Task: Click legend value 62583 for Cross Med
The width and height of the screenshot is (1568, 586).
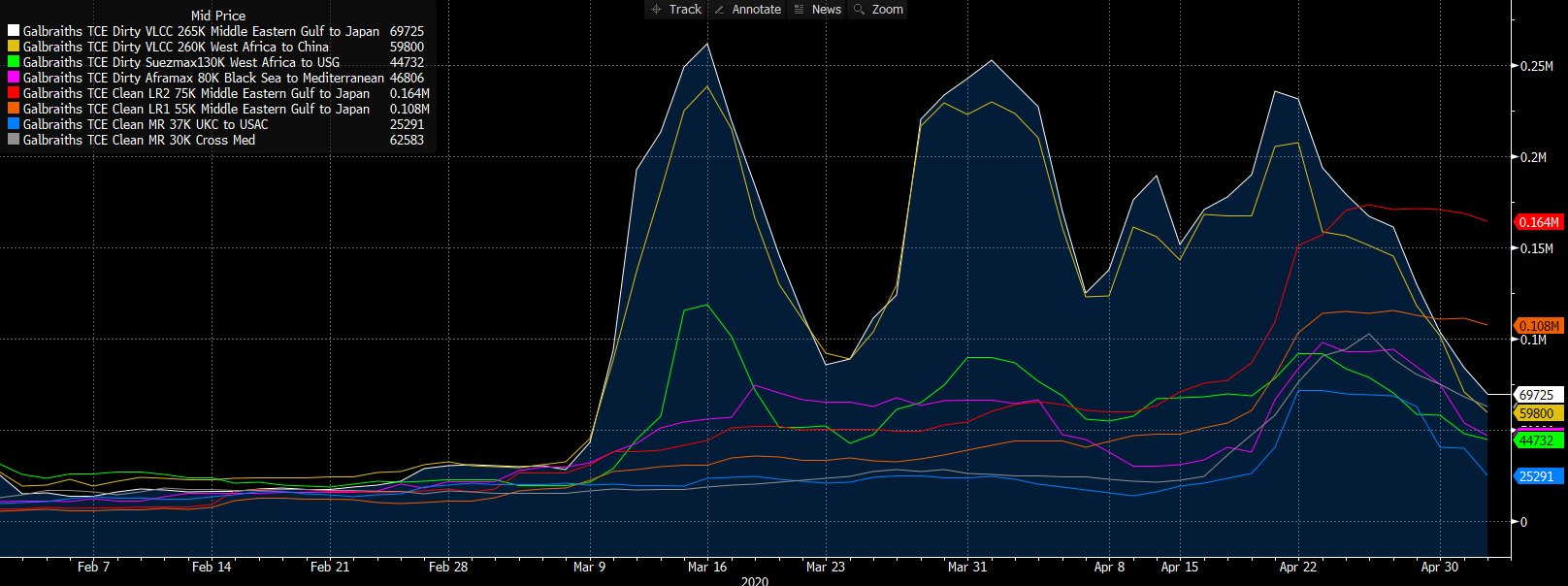Action: (407, 140)
